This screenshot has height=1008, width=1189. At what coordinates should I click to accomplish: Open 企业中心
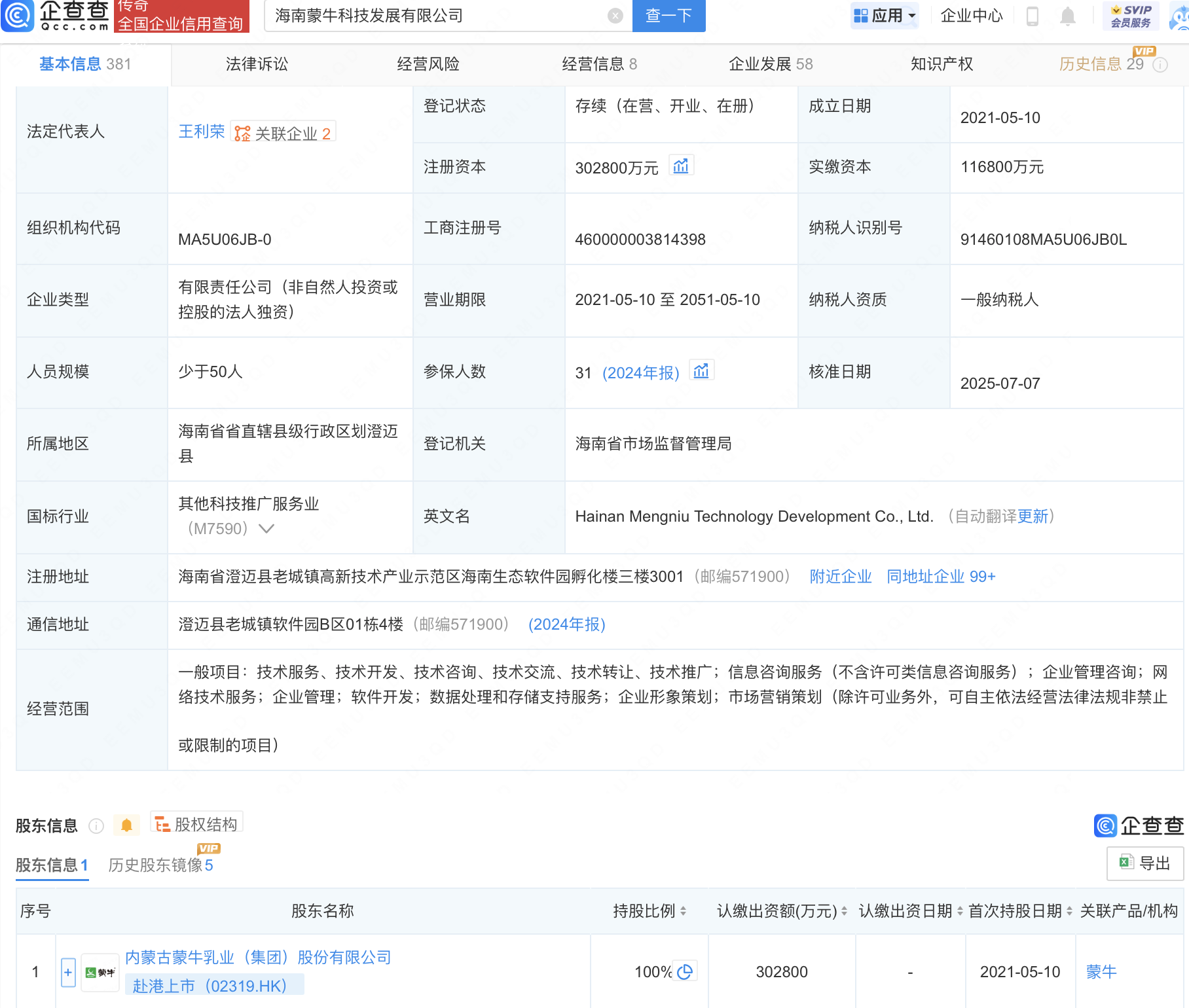point(972,16)
